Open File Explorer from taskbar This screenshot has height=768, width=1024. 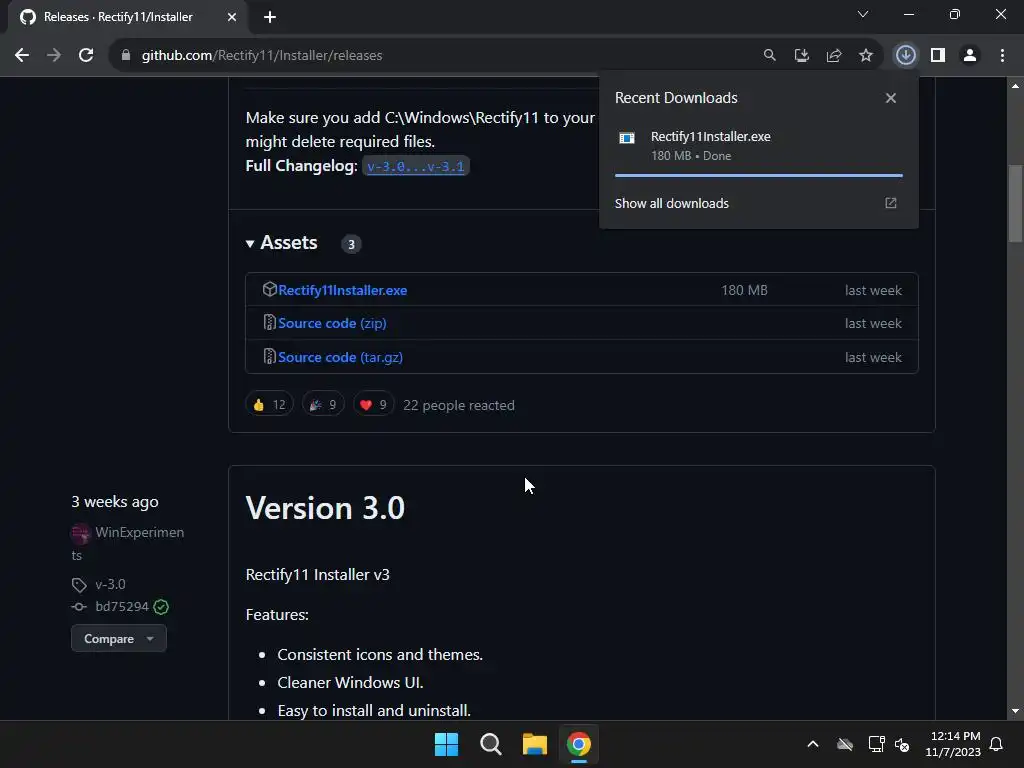coord(535,744)
